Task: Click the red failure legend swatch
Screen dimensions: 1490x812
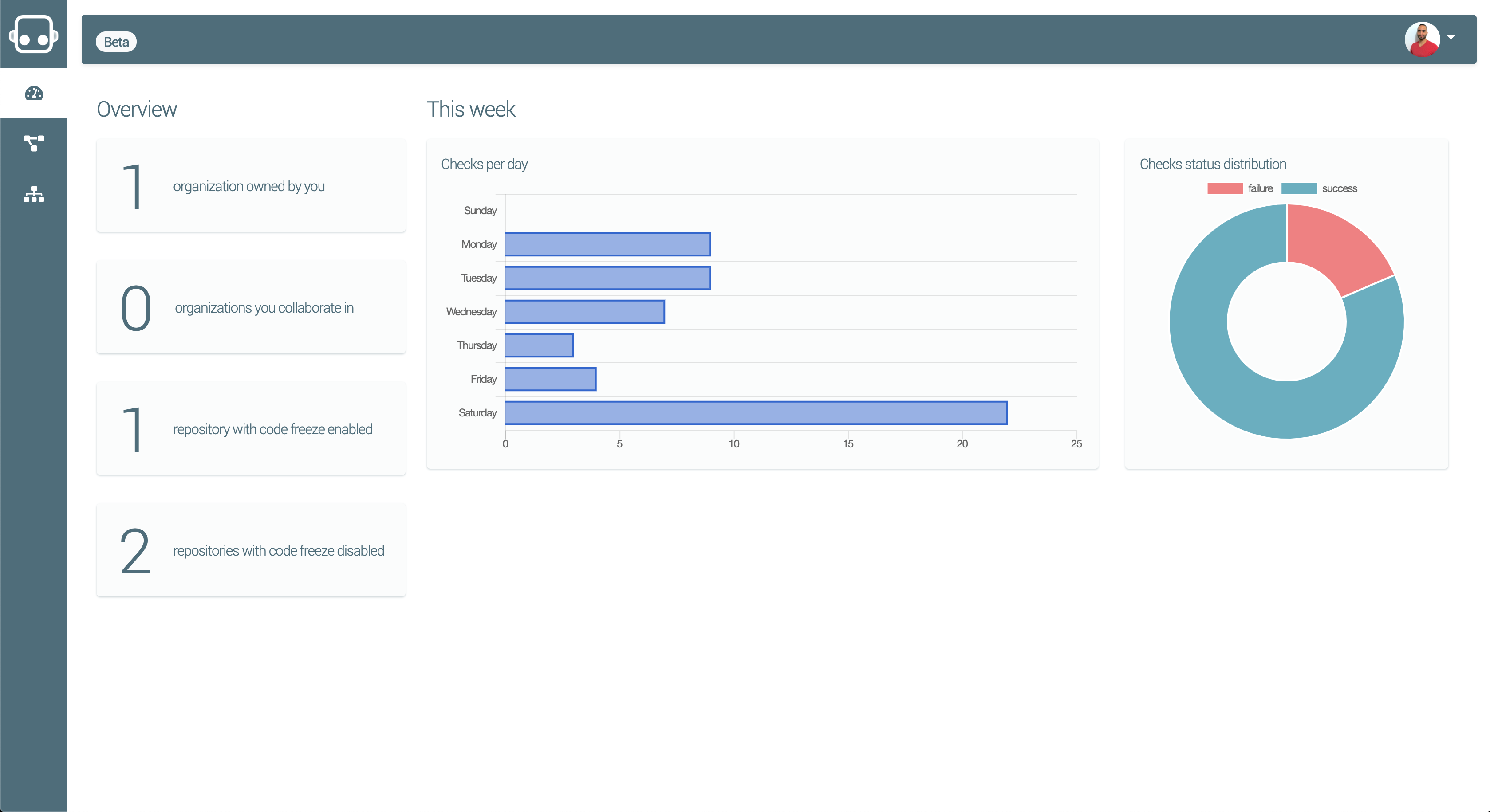Action: point(1225,188)
